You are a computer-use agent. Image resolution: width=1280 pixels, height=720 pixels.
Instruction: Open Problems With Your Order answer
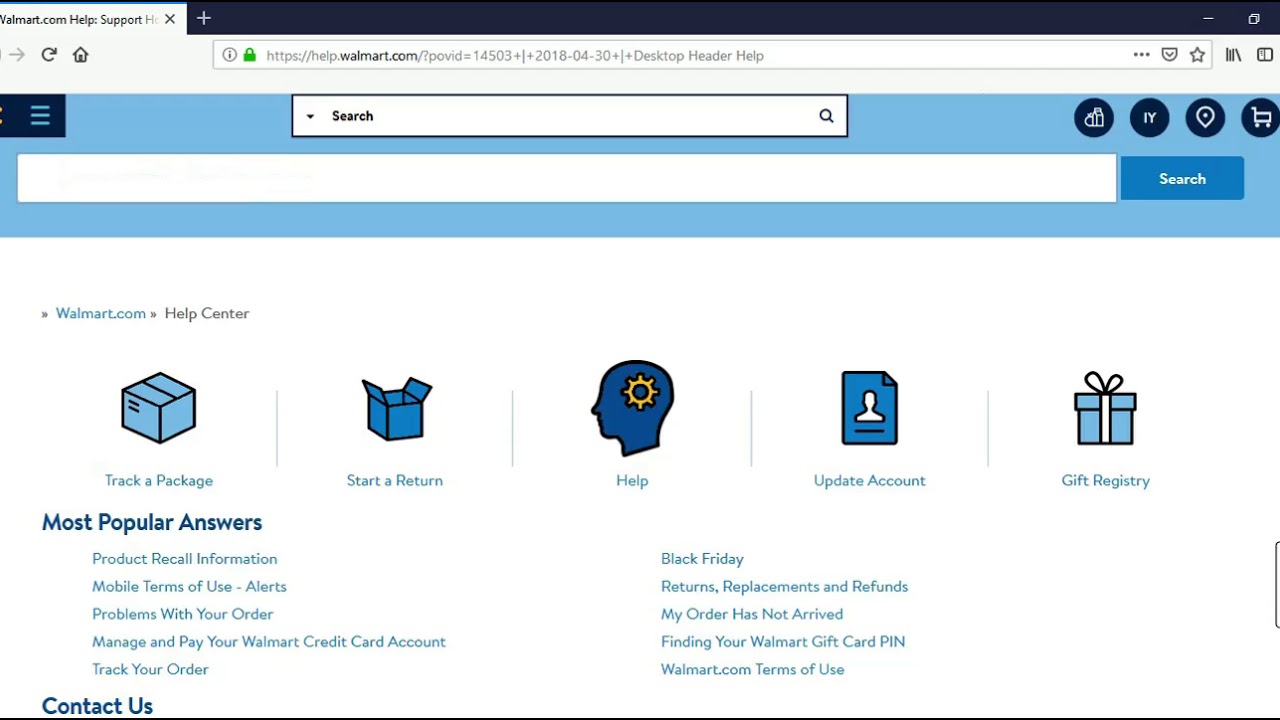[x=183, y=614]
